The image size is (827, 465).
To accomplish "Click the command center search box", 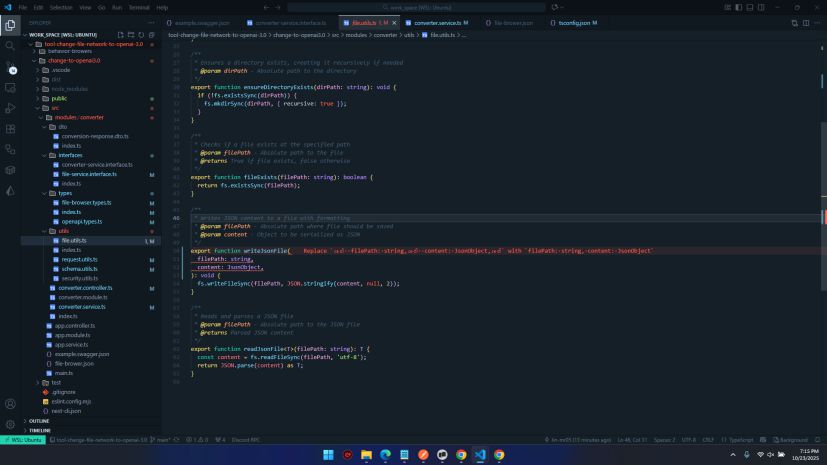I will 417,7.
